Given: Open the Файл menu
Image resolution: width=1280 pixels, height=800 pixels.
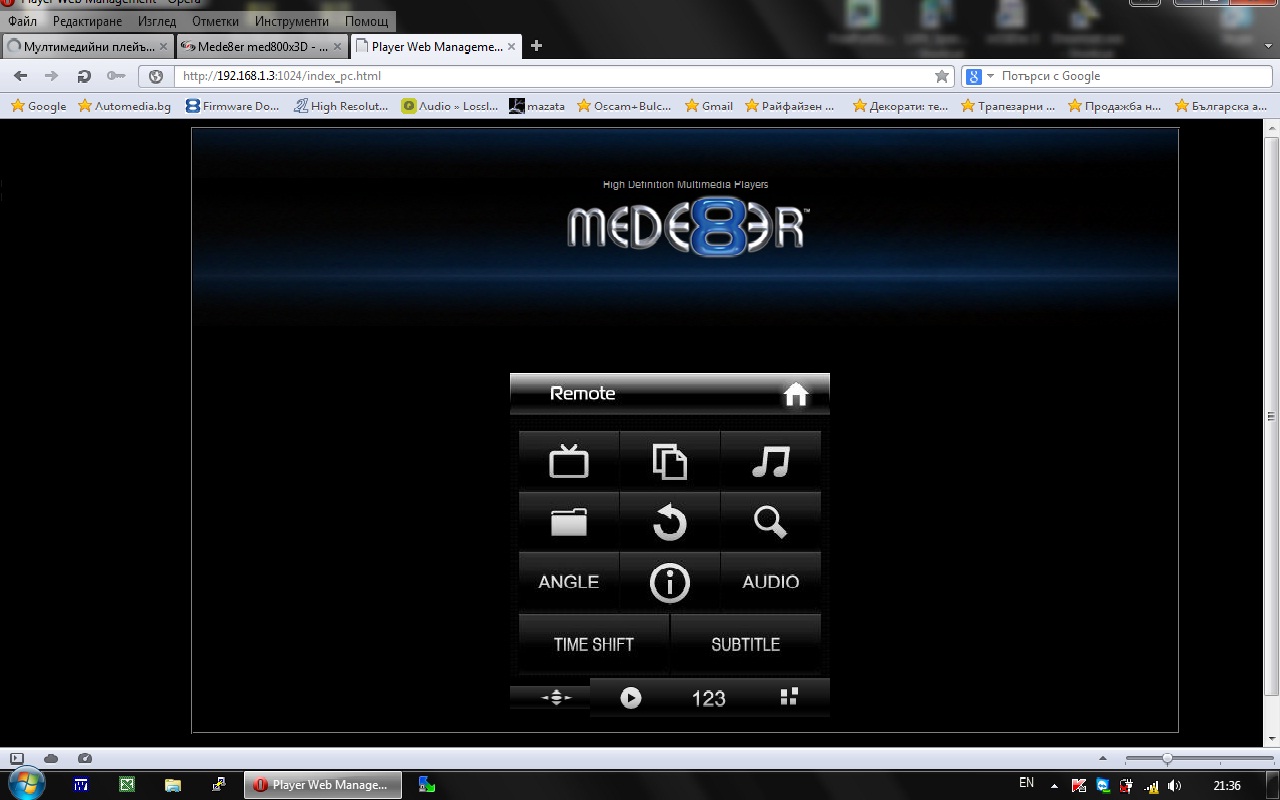Looking at the screenshot, I should pyautogui.click(x=22, y=21).
